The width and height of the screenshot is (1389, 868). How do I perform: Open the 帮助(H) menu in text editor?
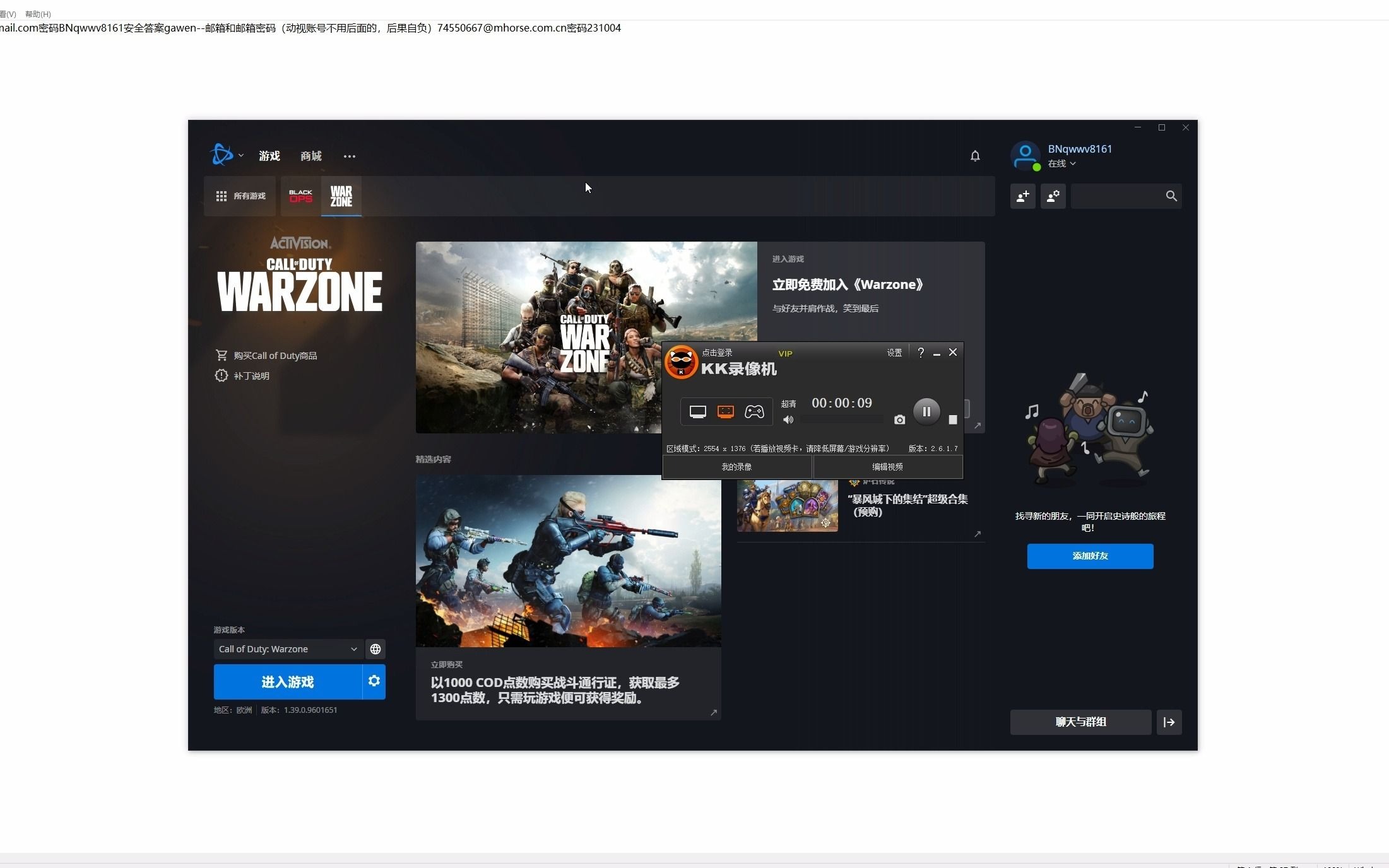pyautogui.click(x=38, y=14)
